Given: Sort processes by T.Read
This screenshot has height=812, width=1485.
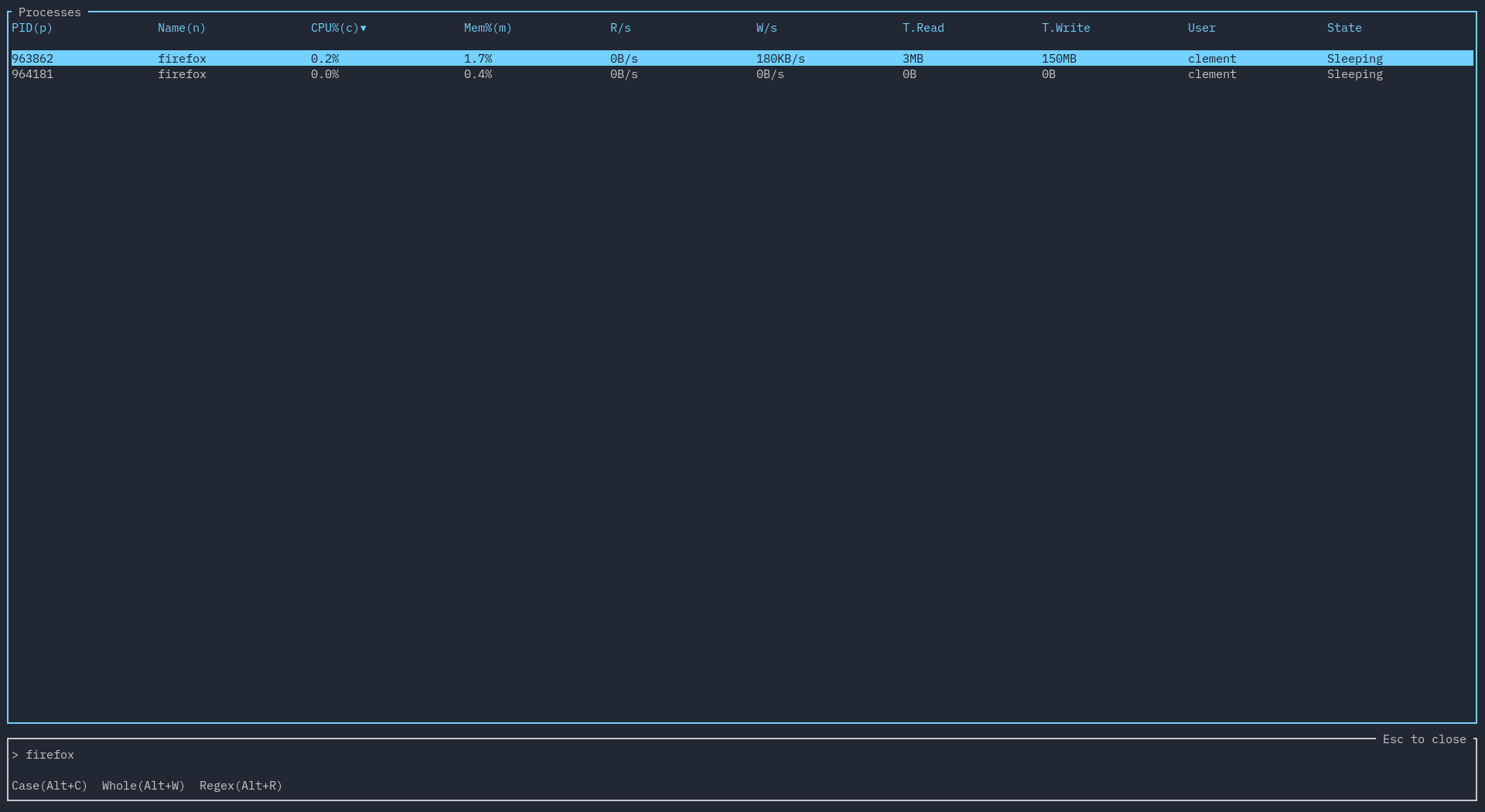Looking at the screenshot, I should (x=923, y=28).
